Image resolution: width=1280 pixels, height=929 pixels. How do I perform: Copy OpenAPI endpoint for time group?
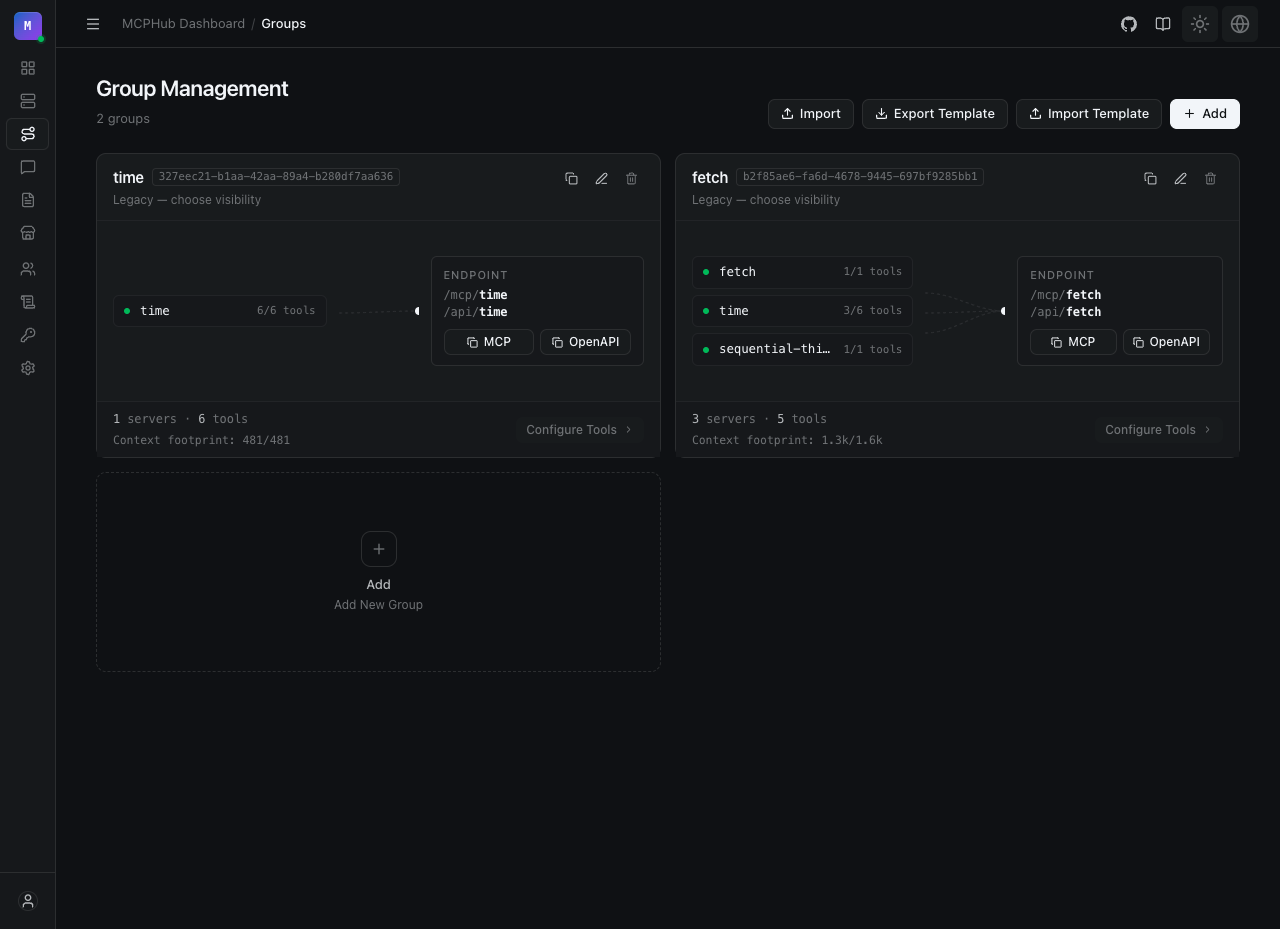click(585, 342)
